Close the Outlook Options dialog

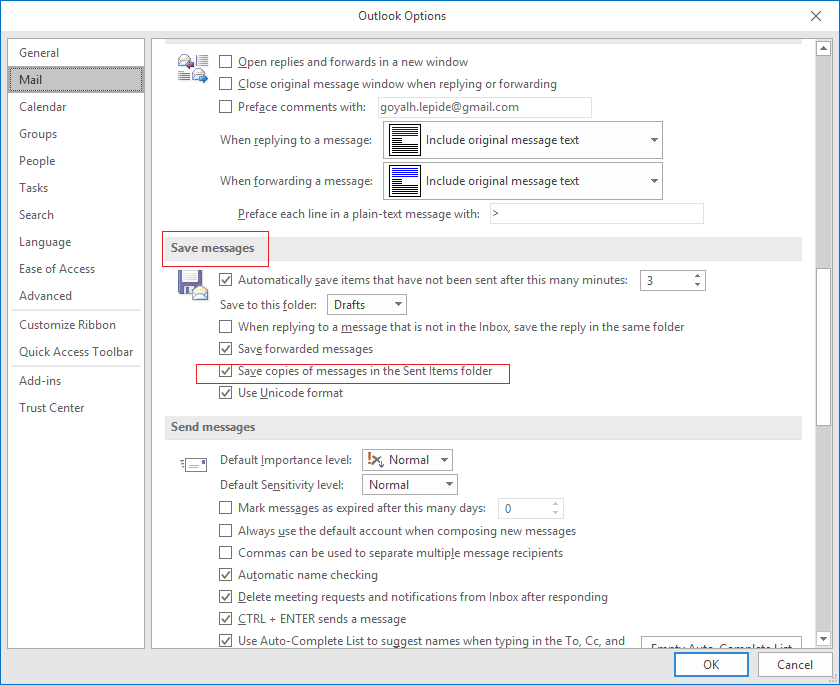[x=815, y=16]
